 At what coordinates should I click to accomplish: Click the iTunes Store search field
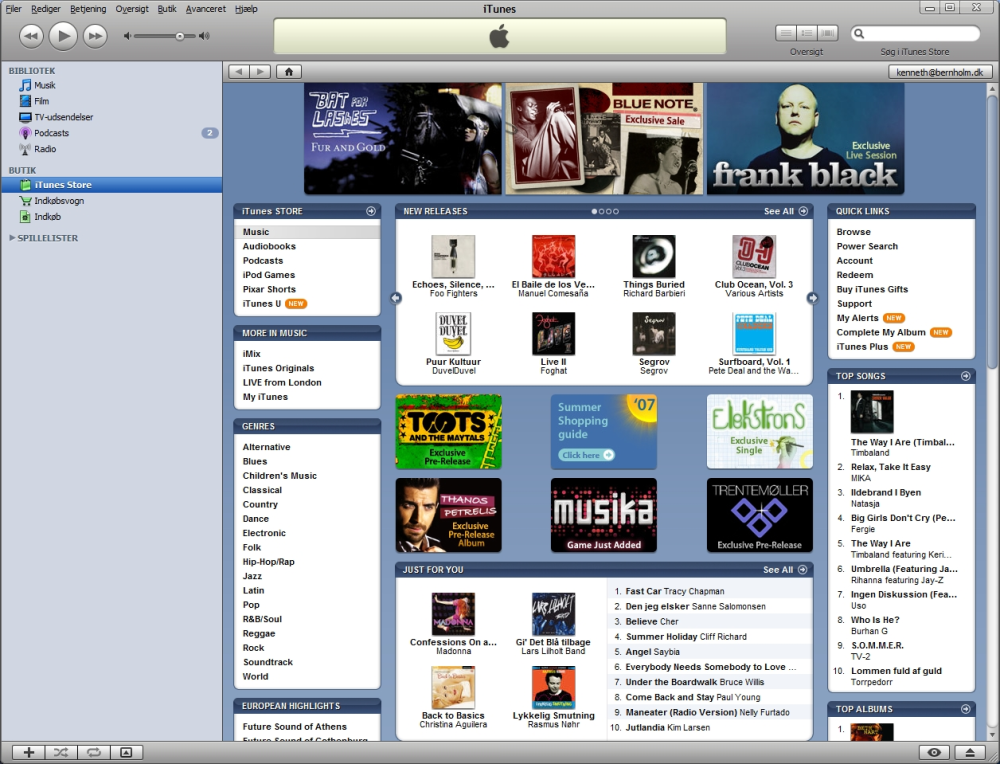pos(915,34)
